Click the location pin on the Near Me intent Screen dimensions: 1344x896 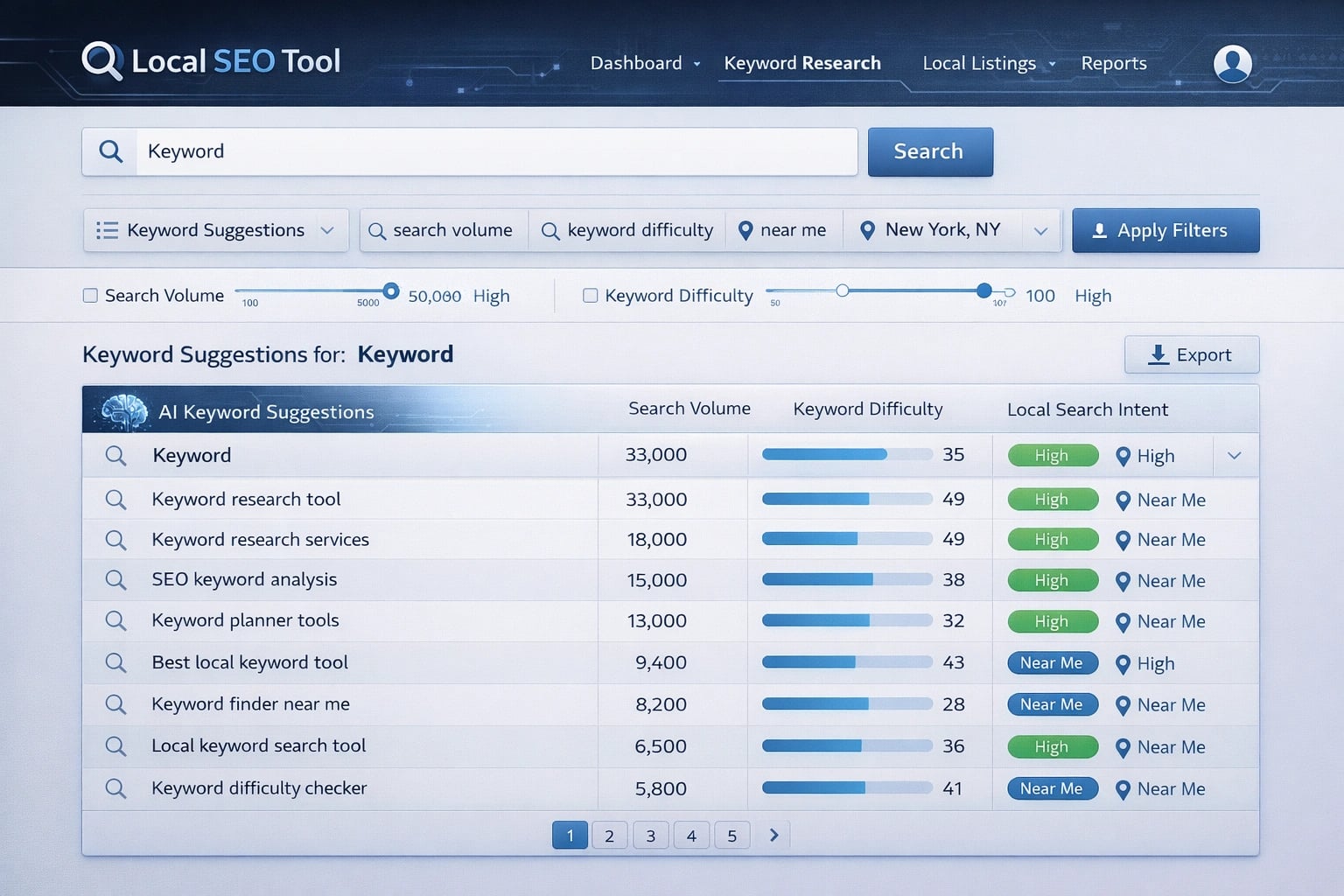click(1123, 500)
